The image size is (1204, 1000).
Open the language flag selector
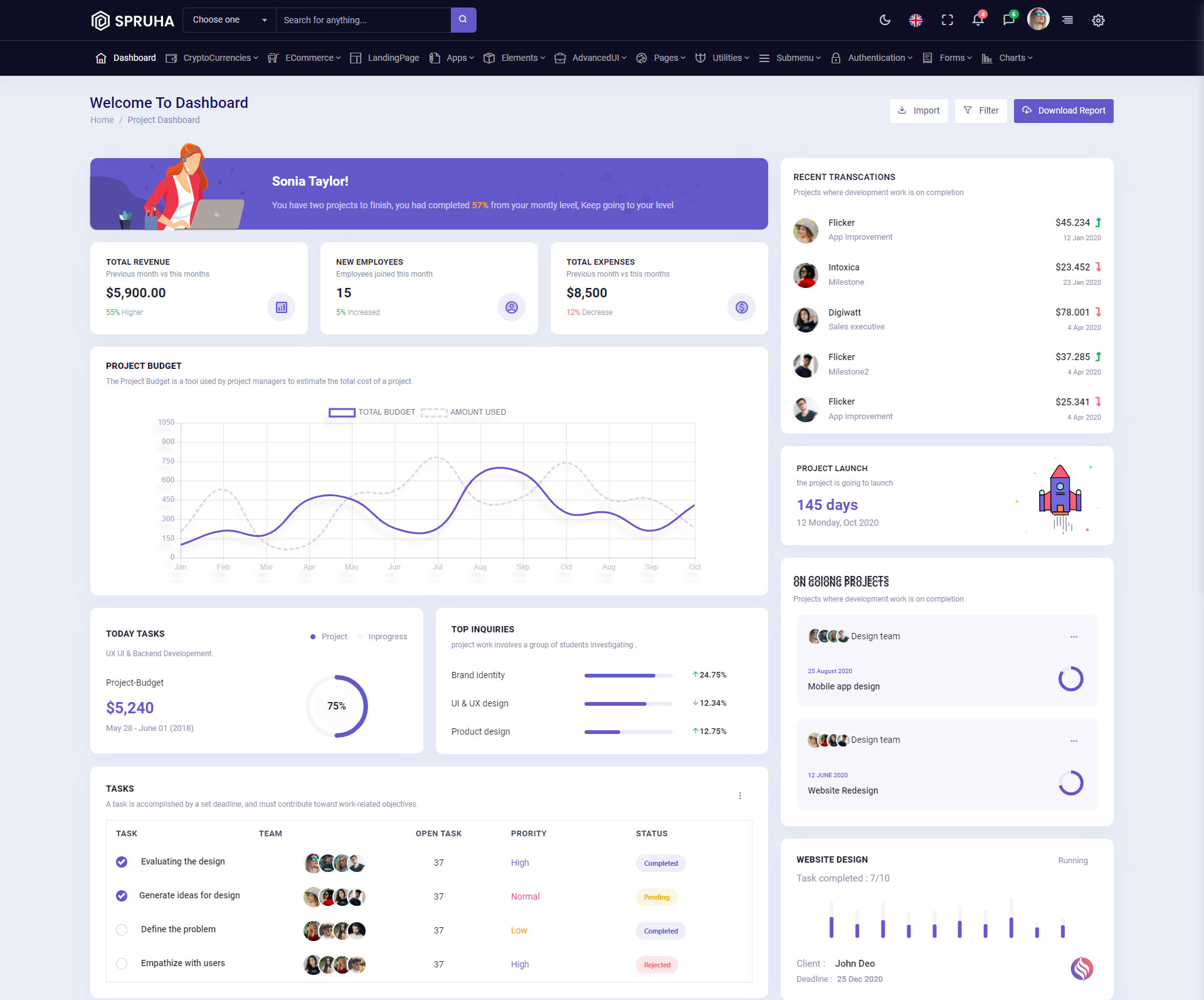click(916, 20)
